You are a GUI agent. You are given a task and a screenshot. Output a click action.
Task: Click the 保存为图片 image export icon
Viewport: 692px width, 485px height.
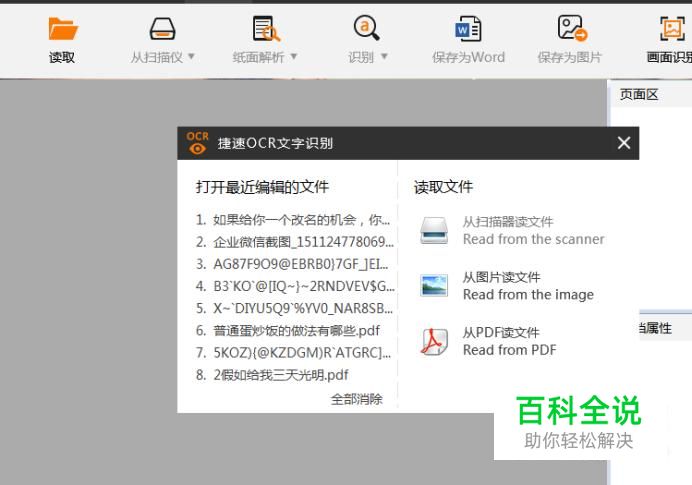(x=572, y=28)
